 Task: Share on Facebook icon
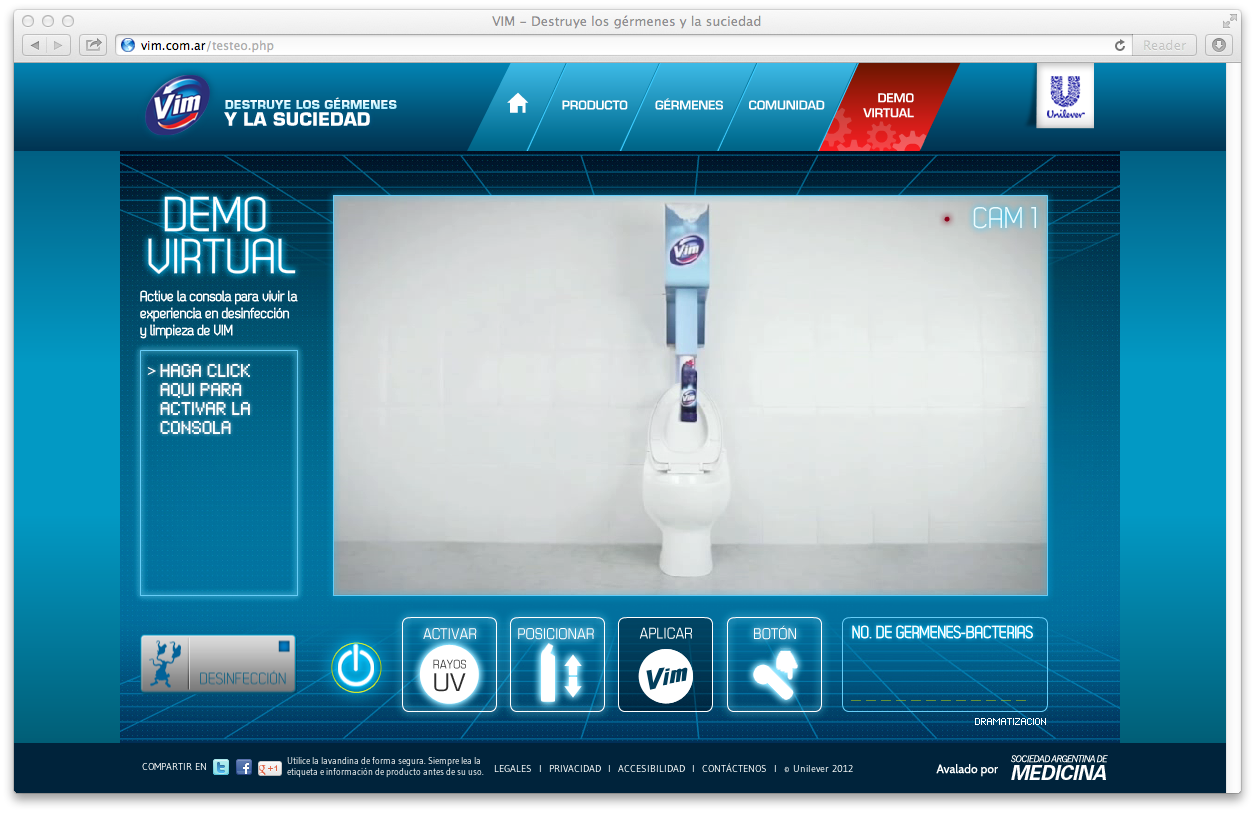pyautogui.click(x=244, y=767)
